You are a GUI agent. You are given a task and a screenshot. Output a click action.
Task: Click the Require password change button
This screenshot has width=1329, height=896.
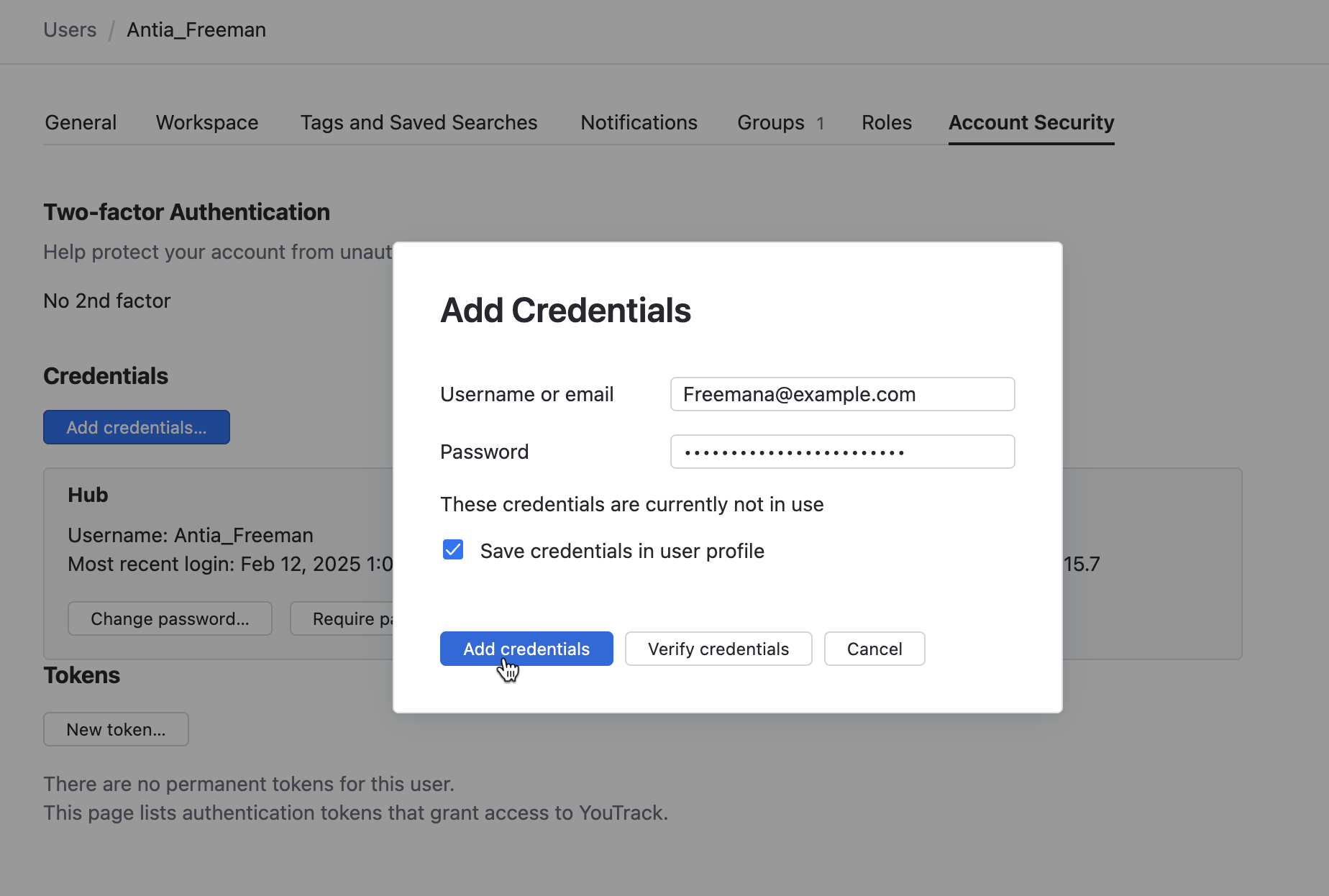click(x=345, y=618)
